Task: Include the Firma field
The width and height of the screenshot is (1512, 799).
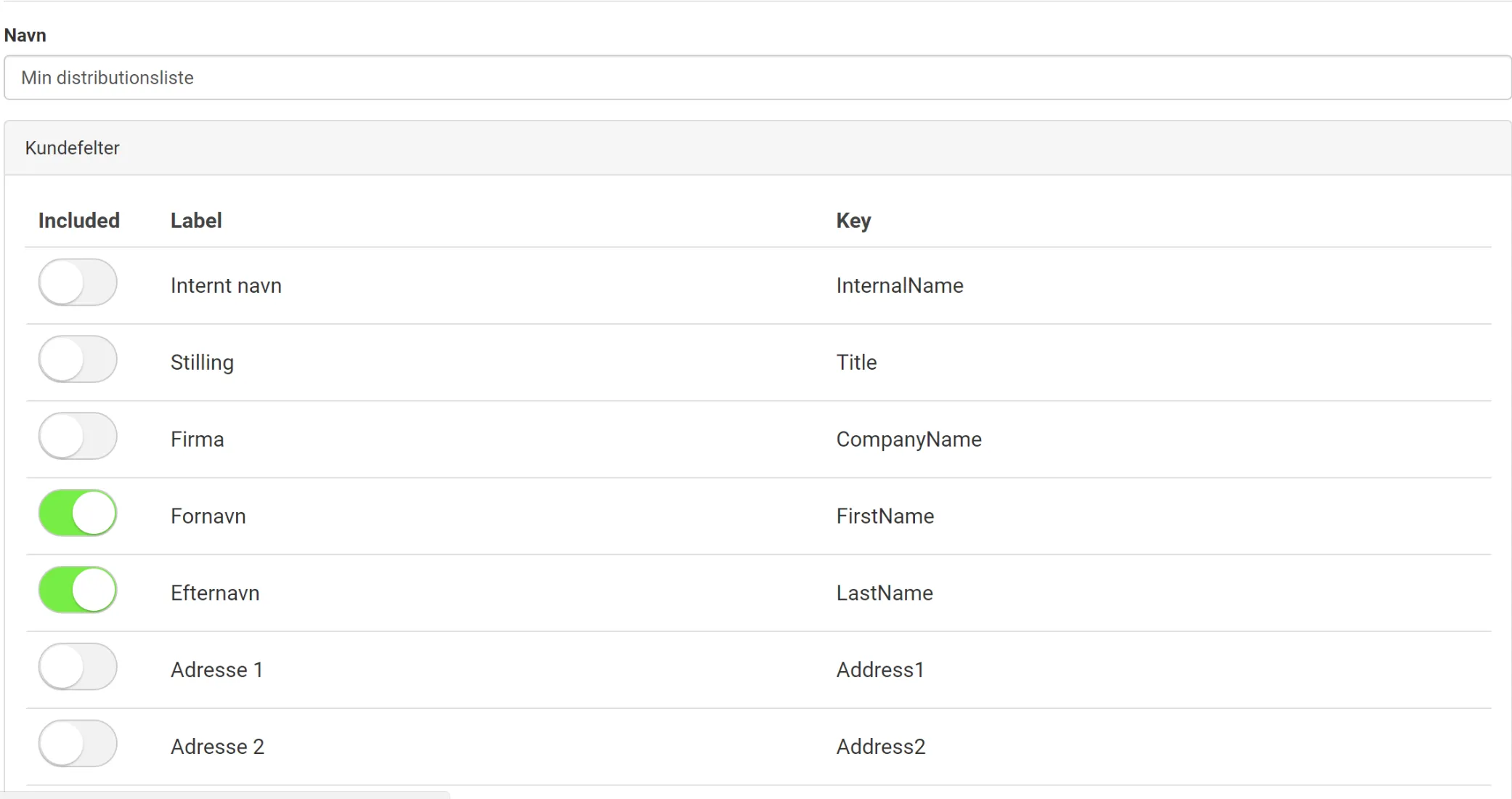Action: (x=78, y=437)
